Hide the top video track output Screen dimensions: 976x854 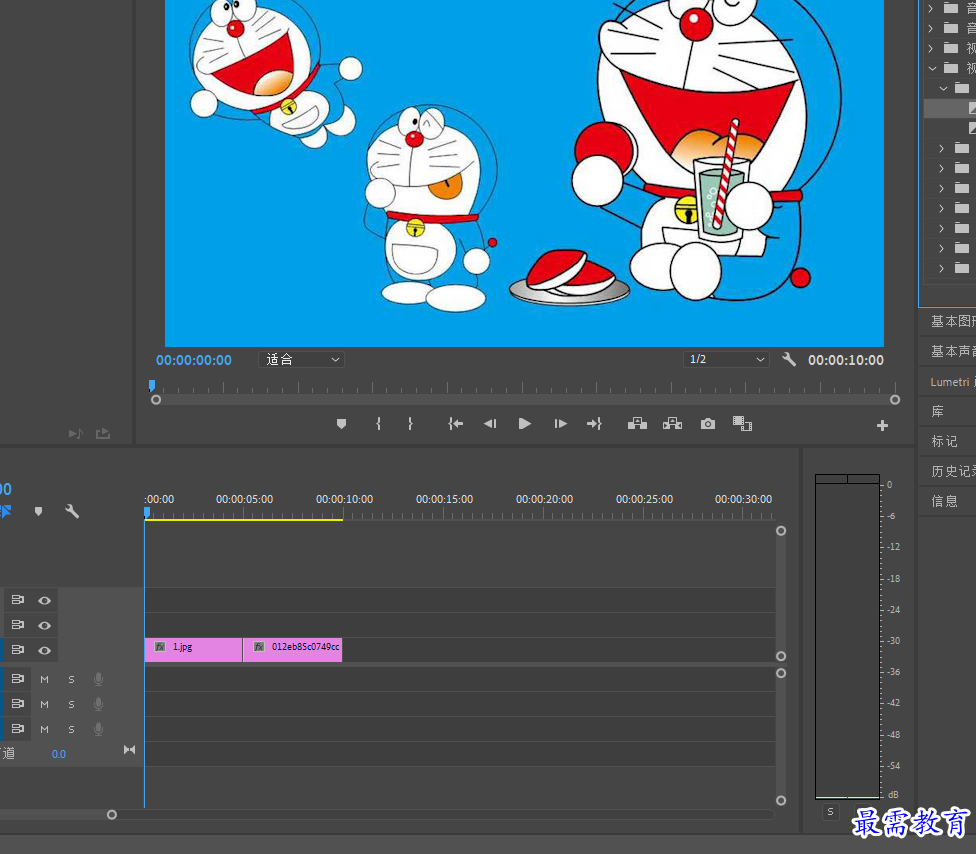coord(44,601)
